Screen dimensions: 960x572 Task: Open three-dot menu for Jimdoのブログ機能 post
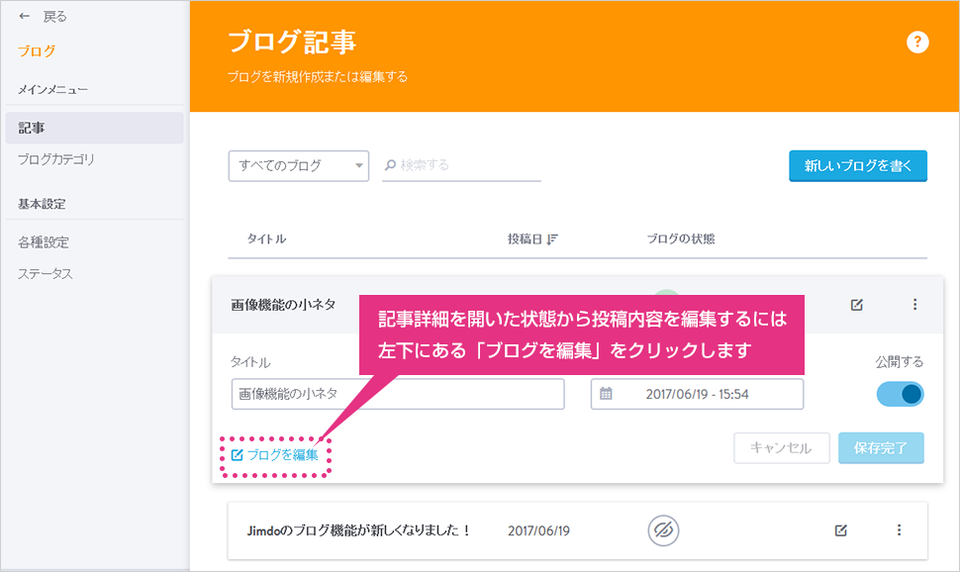point(899,530)
